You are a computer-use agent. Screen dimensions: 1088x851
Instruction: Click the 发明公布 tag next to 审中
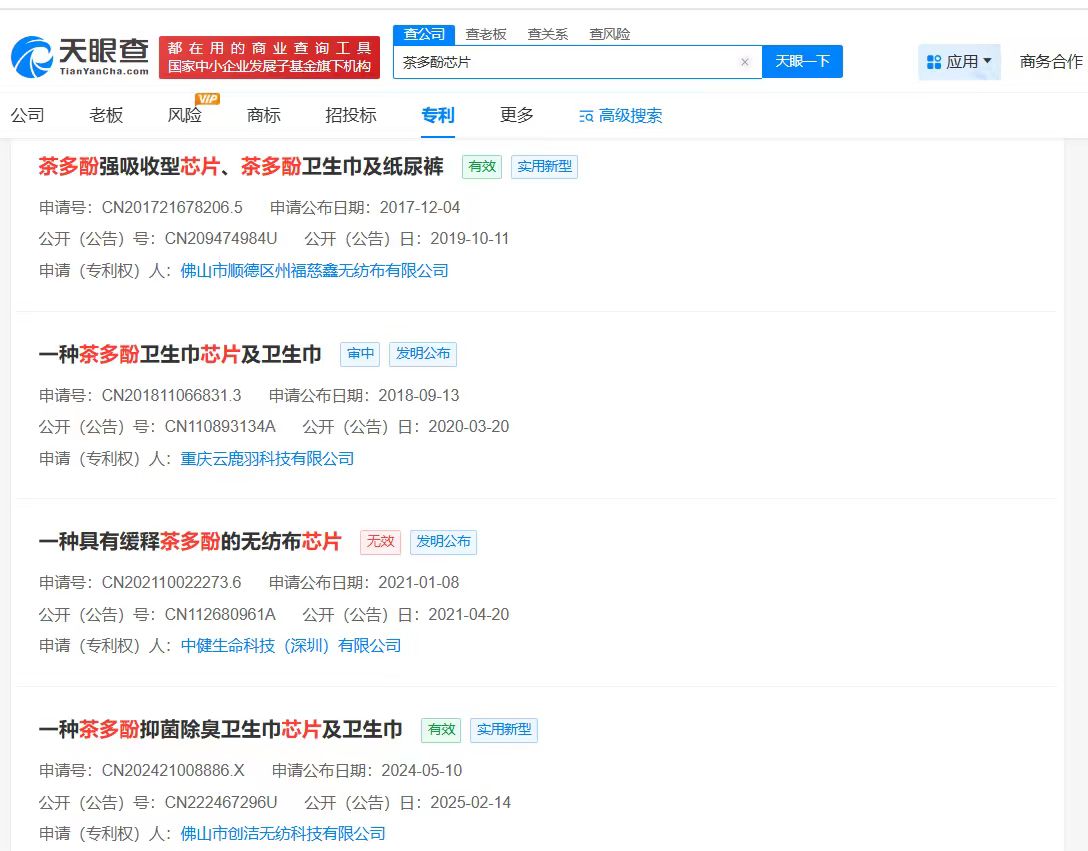423,354
